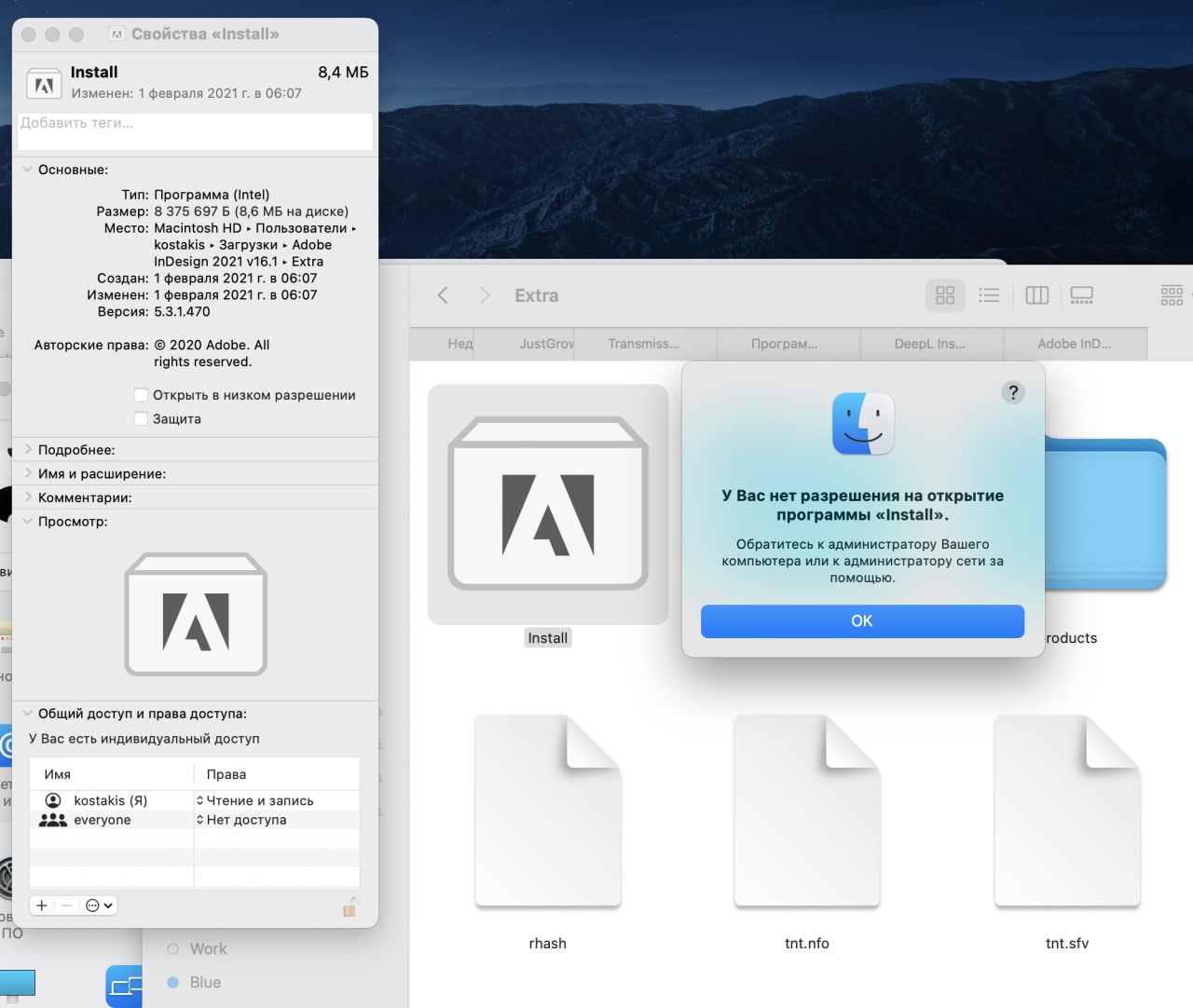Screen dimensions: 1193x1008
Task: Select the blue products folder
Action: (x=1105, y=512)
